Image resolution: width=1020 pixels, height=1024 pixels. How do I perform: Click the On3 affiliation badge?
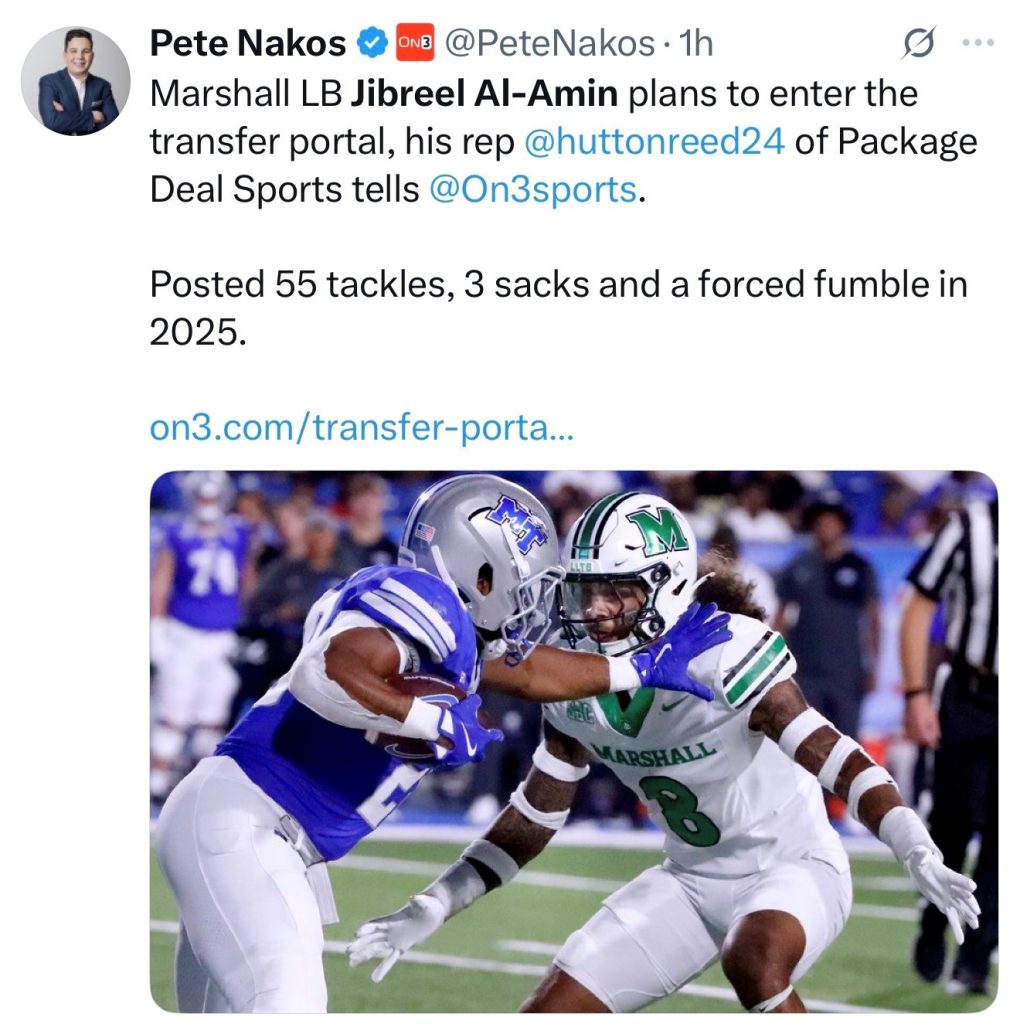click(414, 43)
